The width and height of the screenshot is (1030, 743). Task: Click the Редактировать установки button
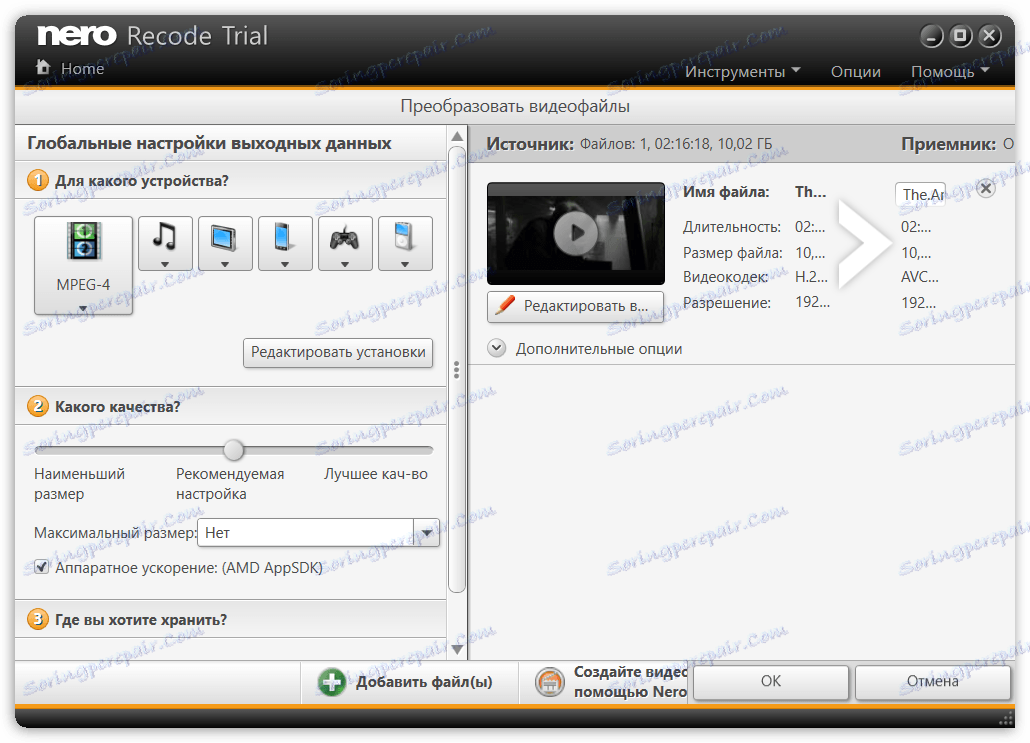(338, 353)
